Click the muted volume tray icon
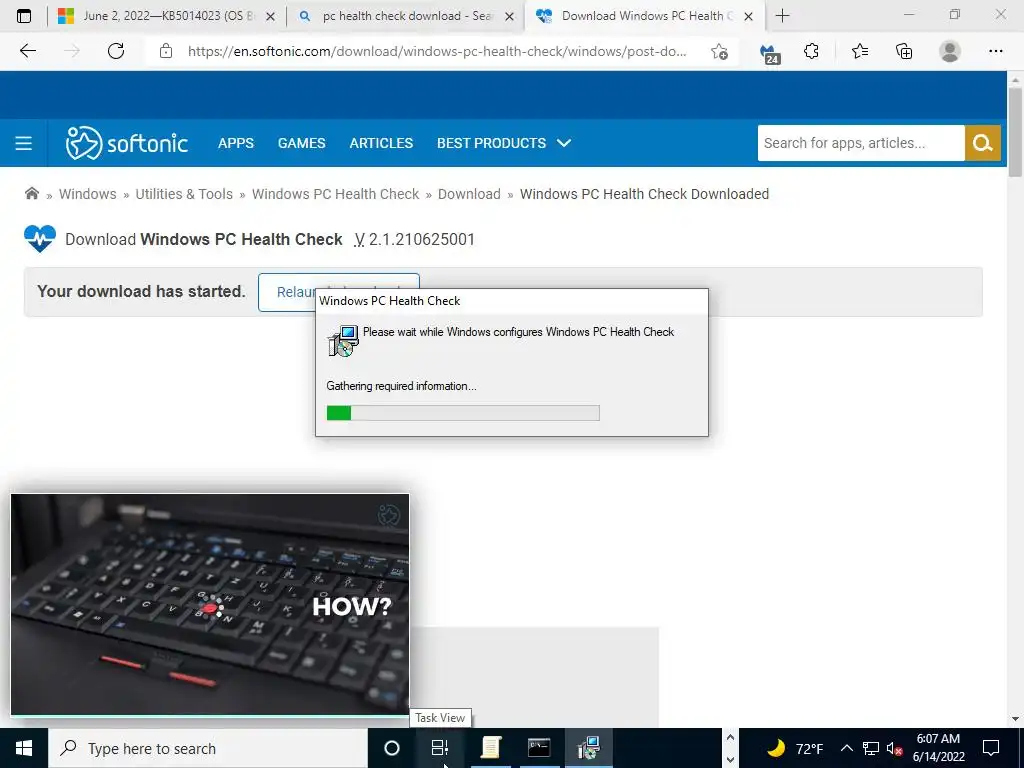This screenshot has height=768, width=1024. (x=894, y=748)
